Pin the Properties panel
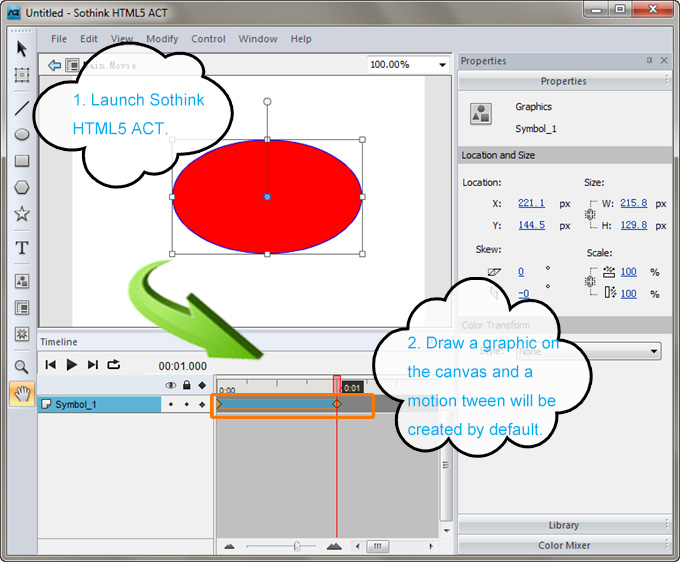This screenshot has height=562, width=680. [649, 60]
